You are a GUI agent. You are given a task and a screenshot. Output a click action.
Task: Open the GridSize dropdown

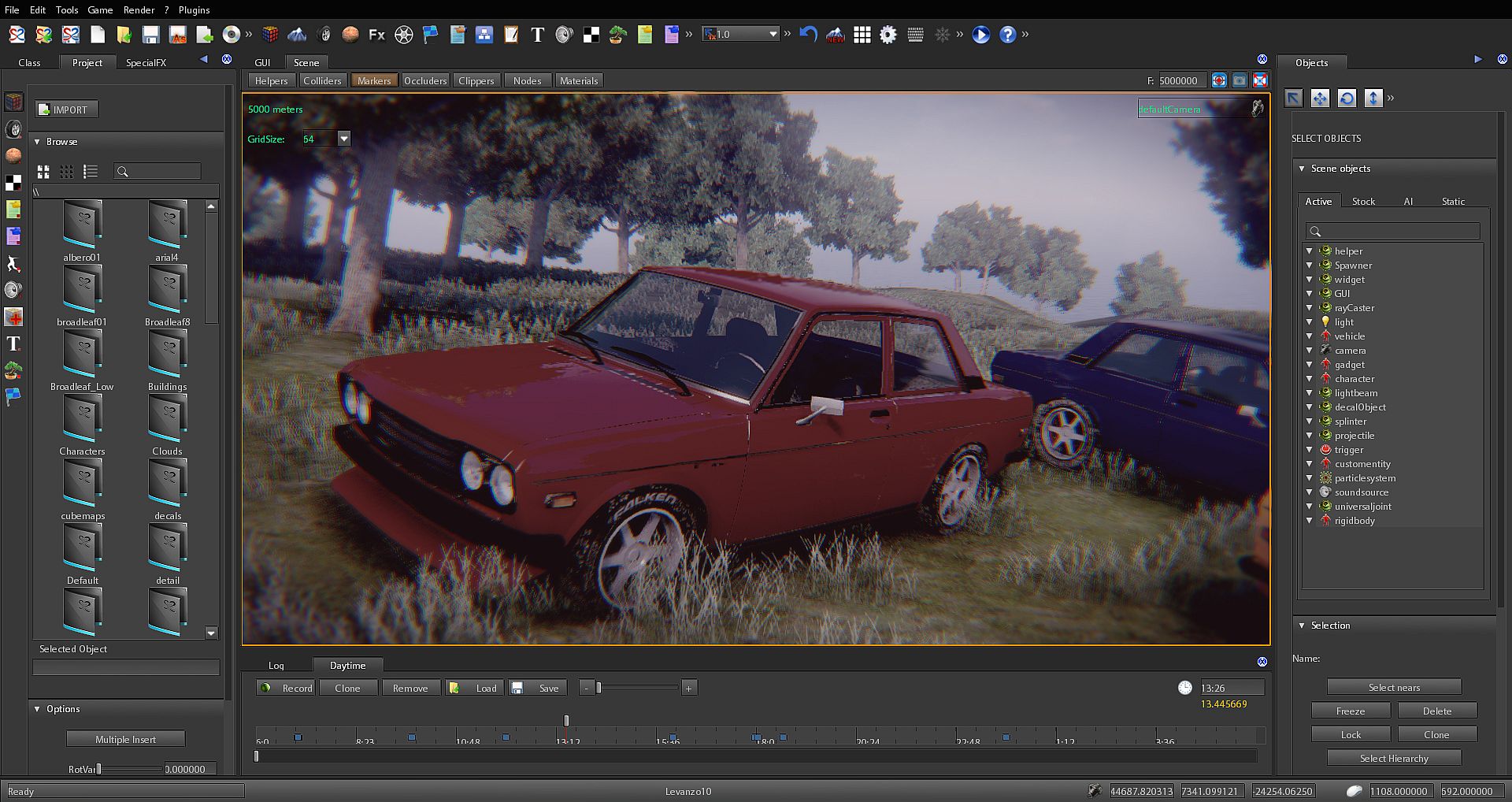pyautogui.click(x=343, y=139)
